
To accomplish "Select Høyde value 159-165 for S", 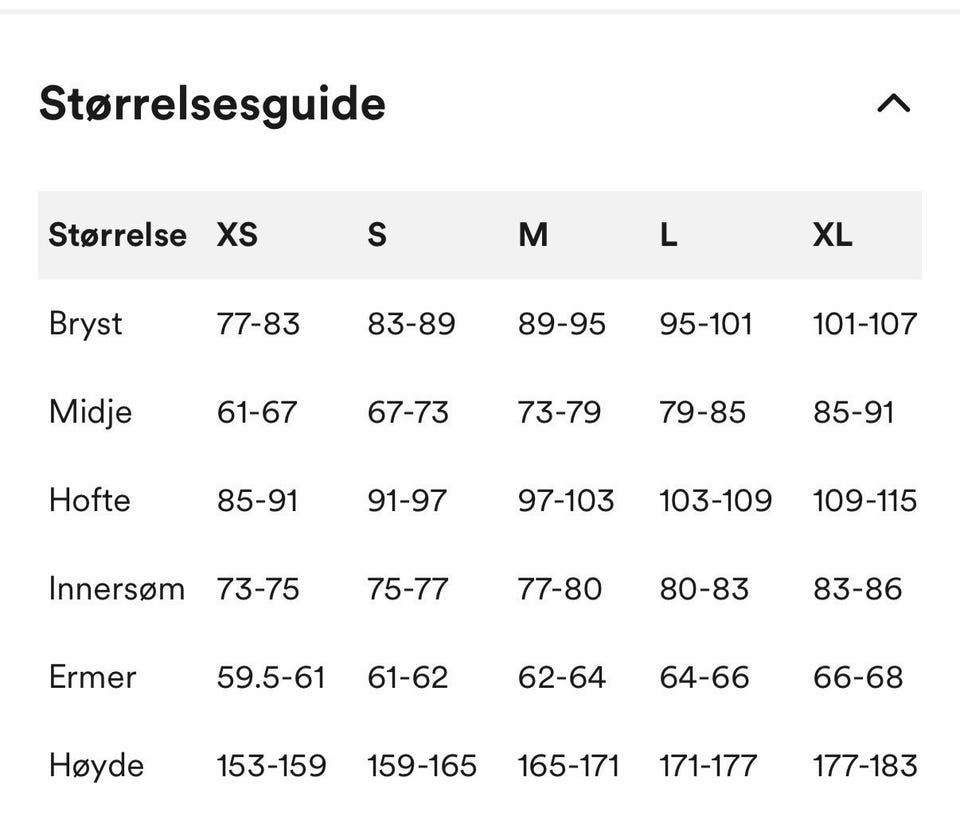I will click(x=422, y=766).
